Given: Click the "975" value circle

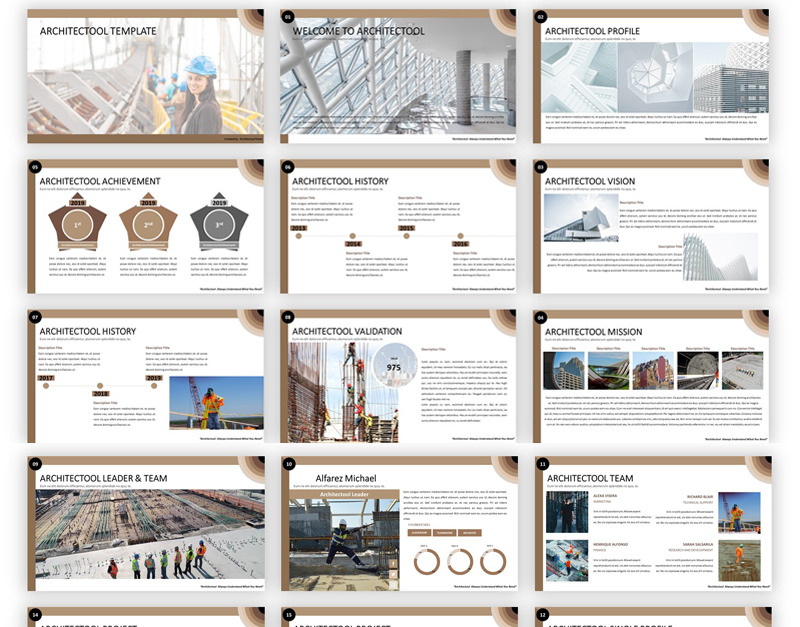Looking at the screenshot, I should tap(394, 365).
